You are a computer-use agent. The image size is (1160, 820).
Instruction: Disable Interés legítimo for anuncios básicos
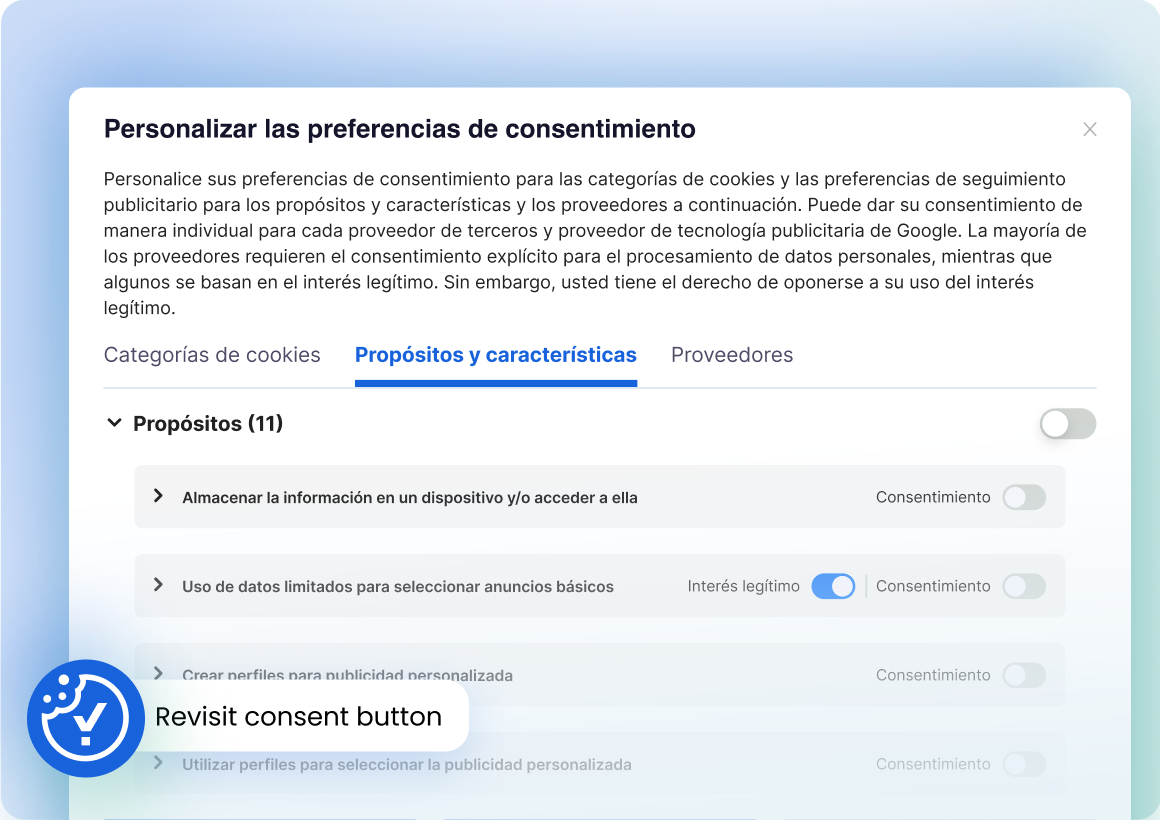832,586
